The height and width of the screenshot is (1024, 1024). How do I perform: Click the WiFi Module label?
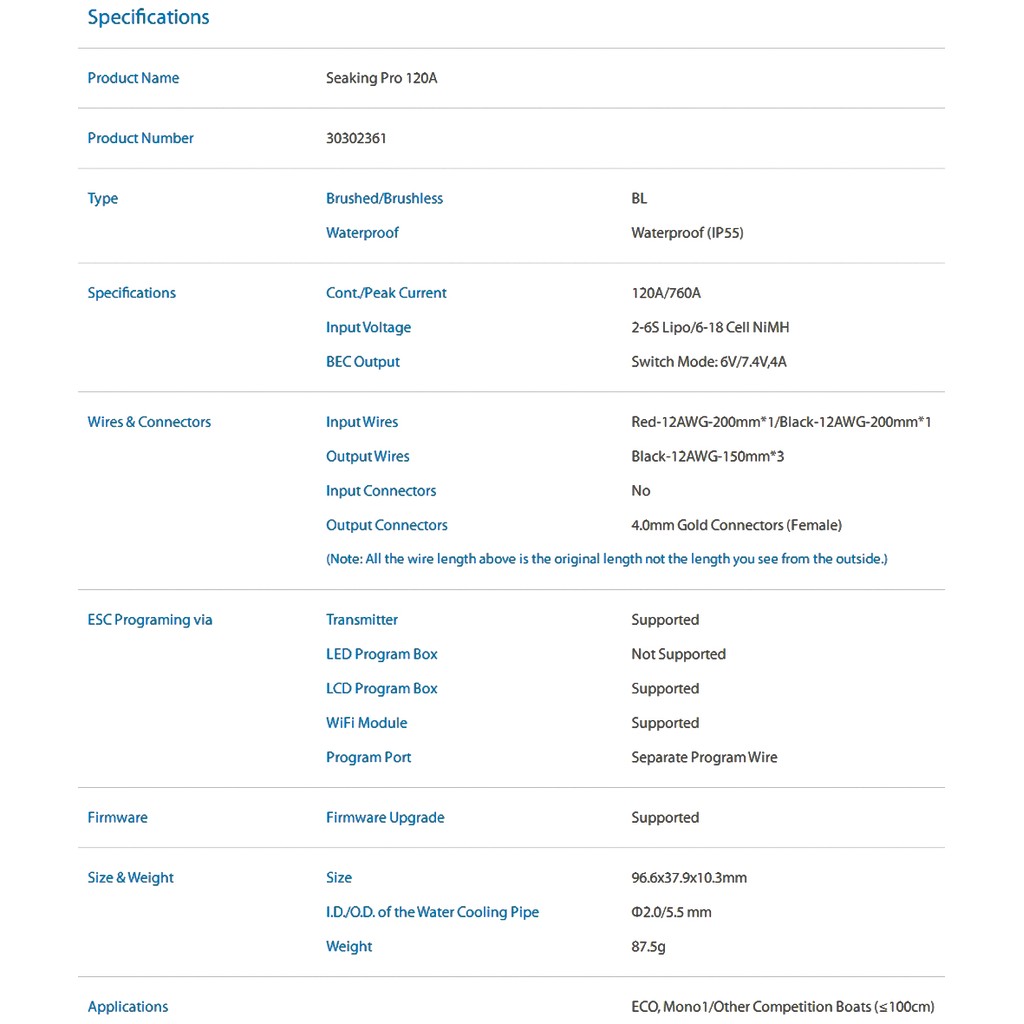pos(366,723)
